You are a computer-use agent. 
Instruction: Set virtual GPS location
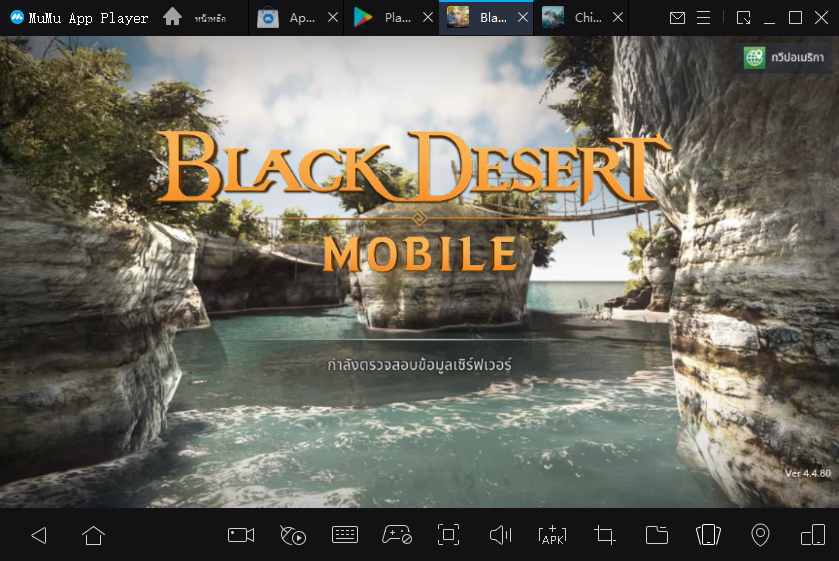(x=760, y=535)
